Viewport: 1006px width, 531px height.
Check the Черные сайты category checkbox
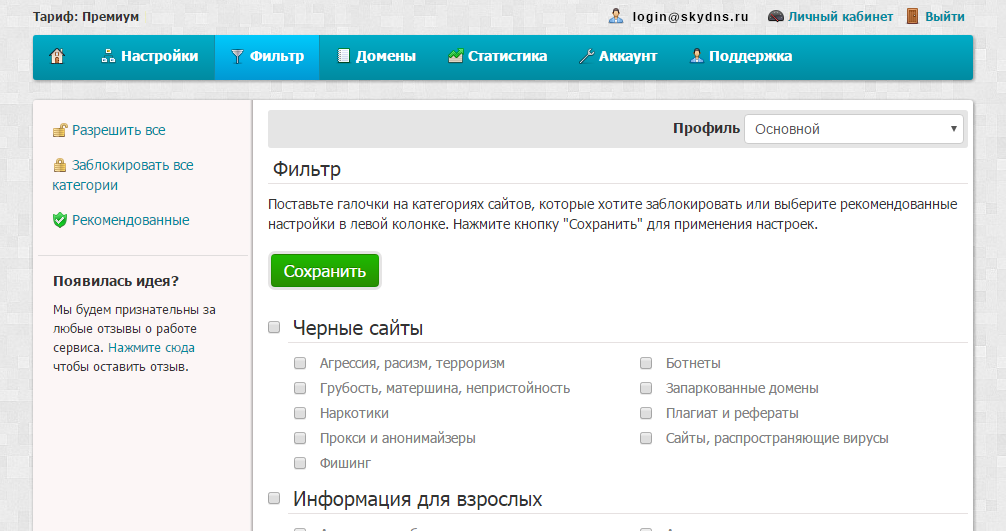pos(274,328)
